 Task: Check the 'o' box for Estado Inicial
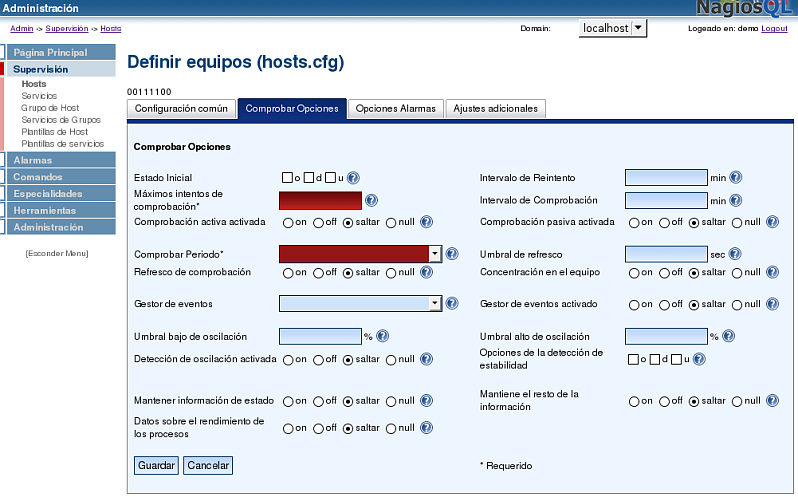(287, 177)
